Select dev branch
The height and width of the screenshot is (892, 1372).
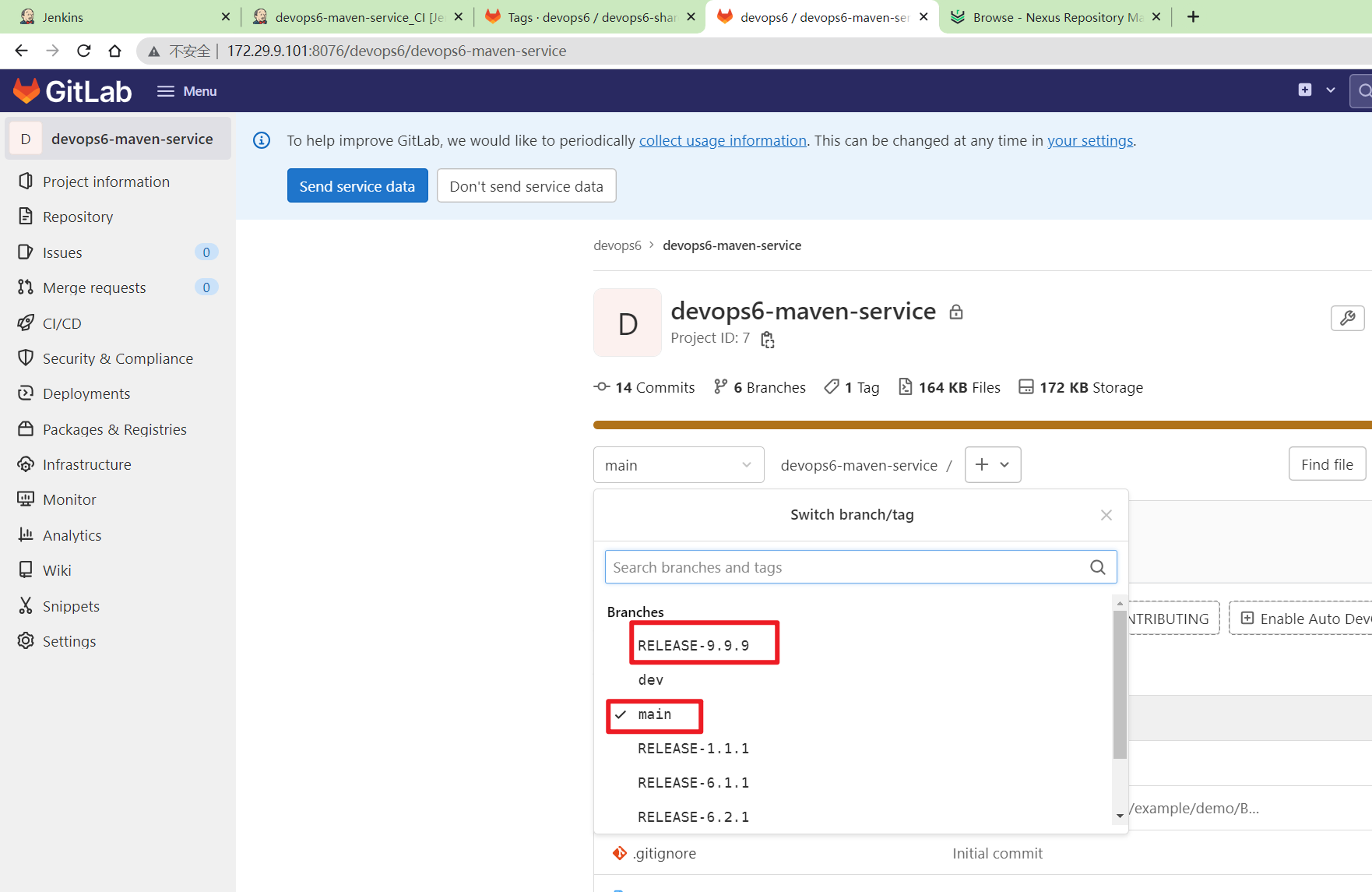651,680
